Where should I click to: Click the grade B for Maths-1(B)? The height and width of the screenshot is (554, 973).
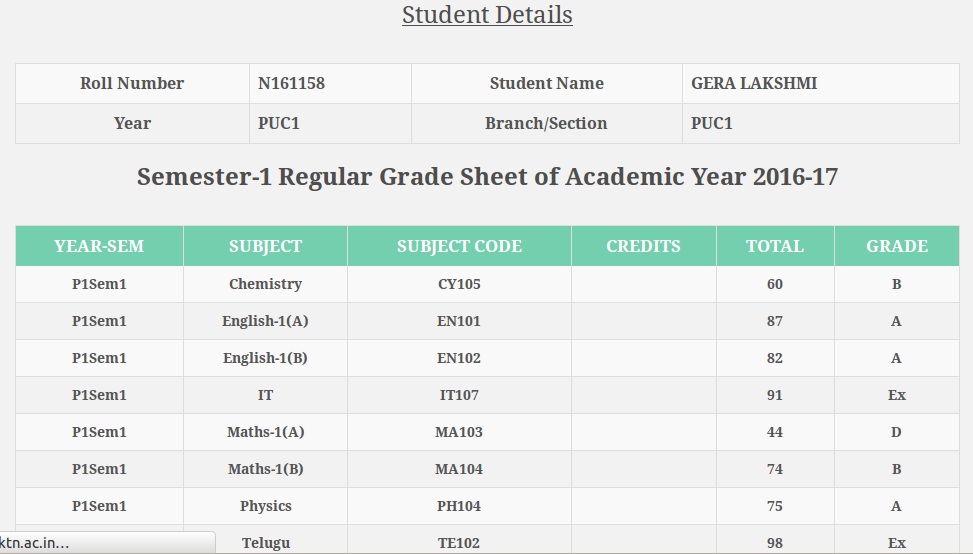click(x=897, y=469)
